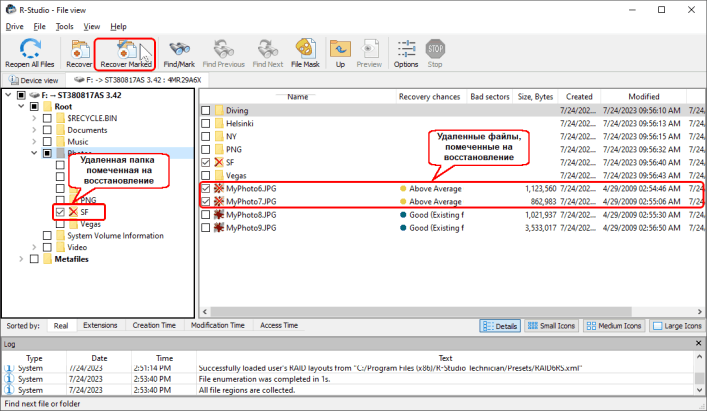Image resolution: width=707 pixels, height=411 pixels.
Task: Click the file list horizontal scrollbar
Action: tap(421, 311)
